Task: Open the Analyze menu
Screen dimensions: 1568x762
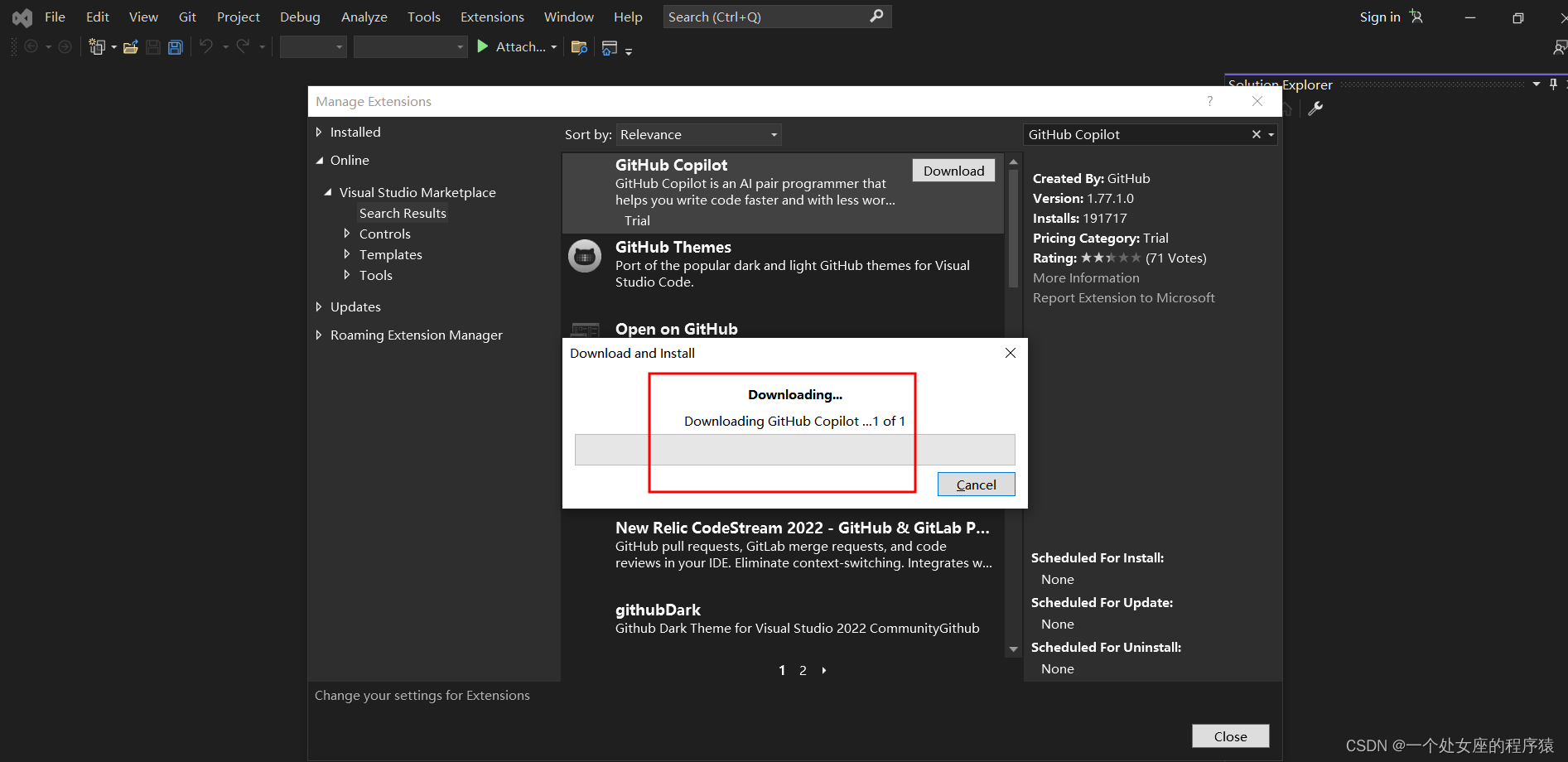Action: [364, 17]
